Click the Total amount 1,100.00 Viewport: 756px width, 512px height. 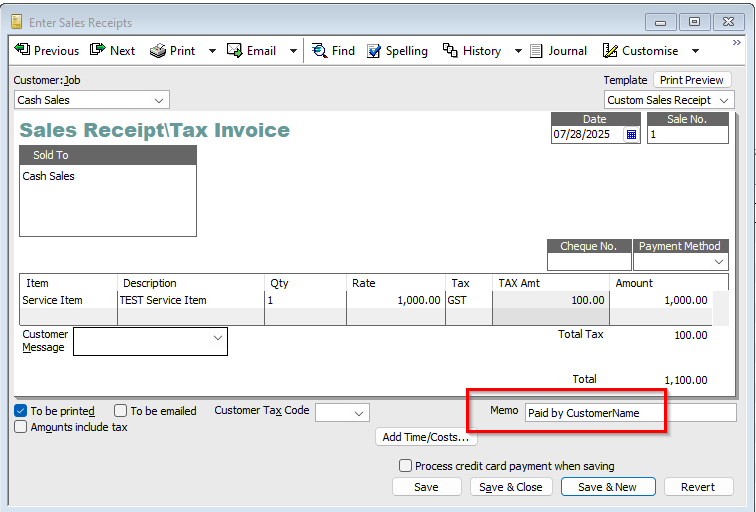click(x=686, y=380)
